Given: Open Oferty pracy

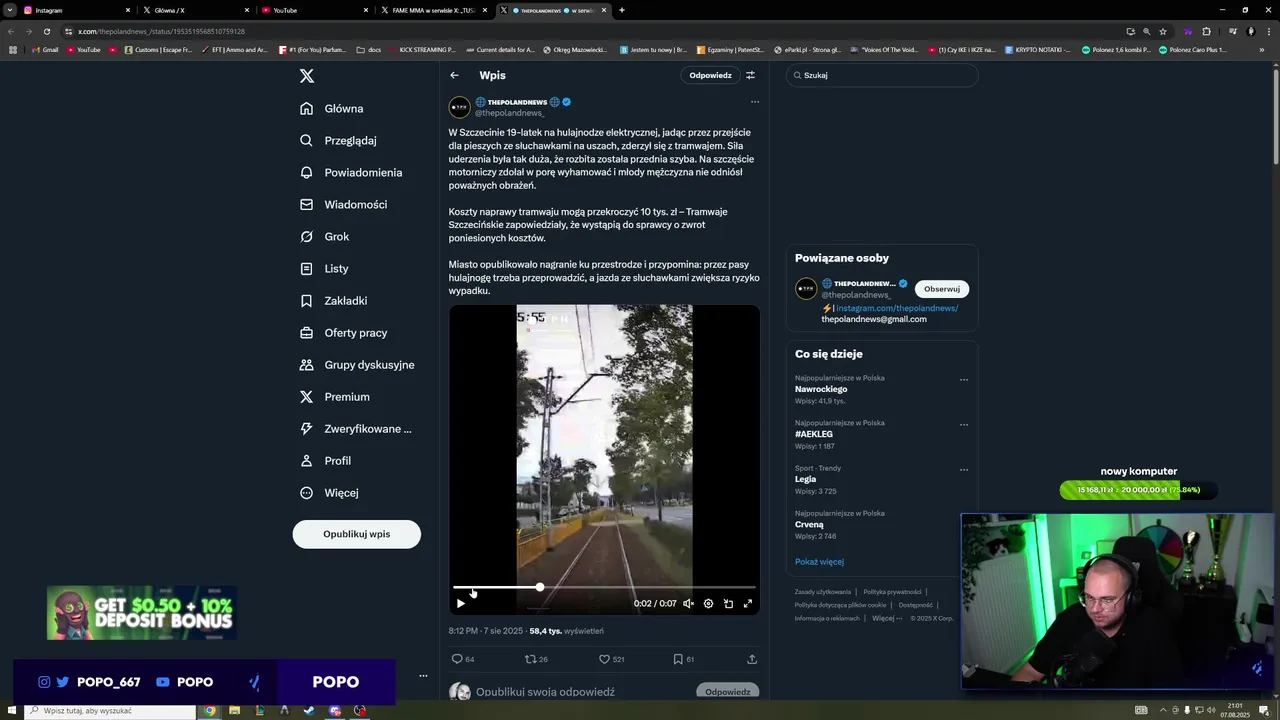Looking at the screenshot, I should [x=343, y=332].
